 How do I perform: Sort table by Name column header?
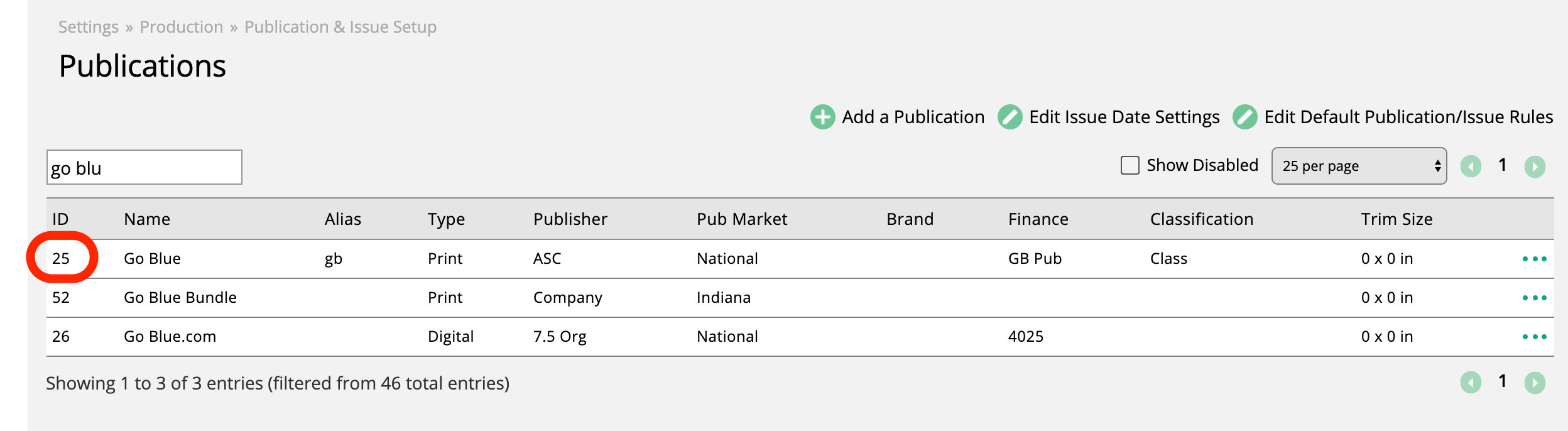[x=147, y=219]
